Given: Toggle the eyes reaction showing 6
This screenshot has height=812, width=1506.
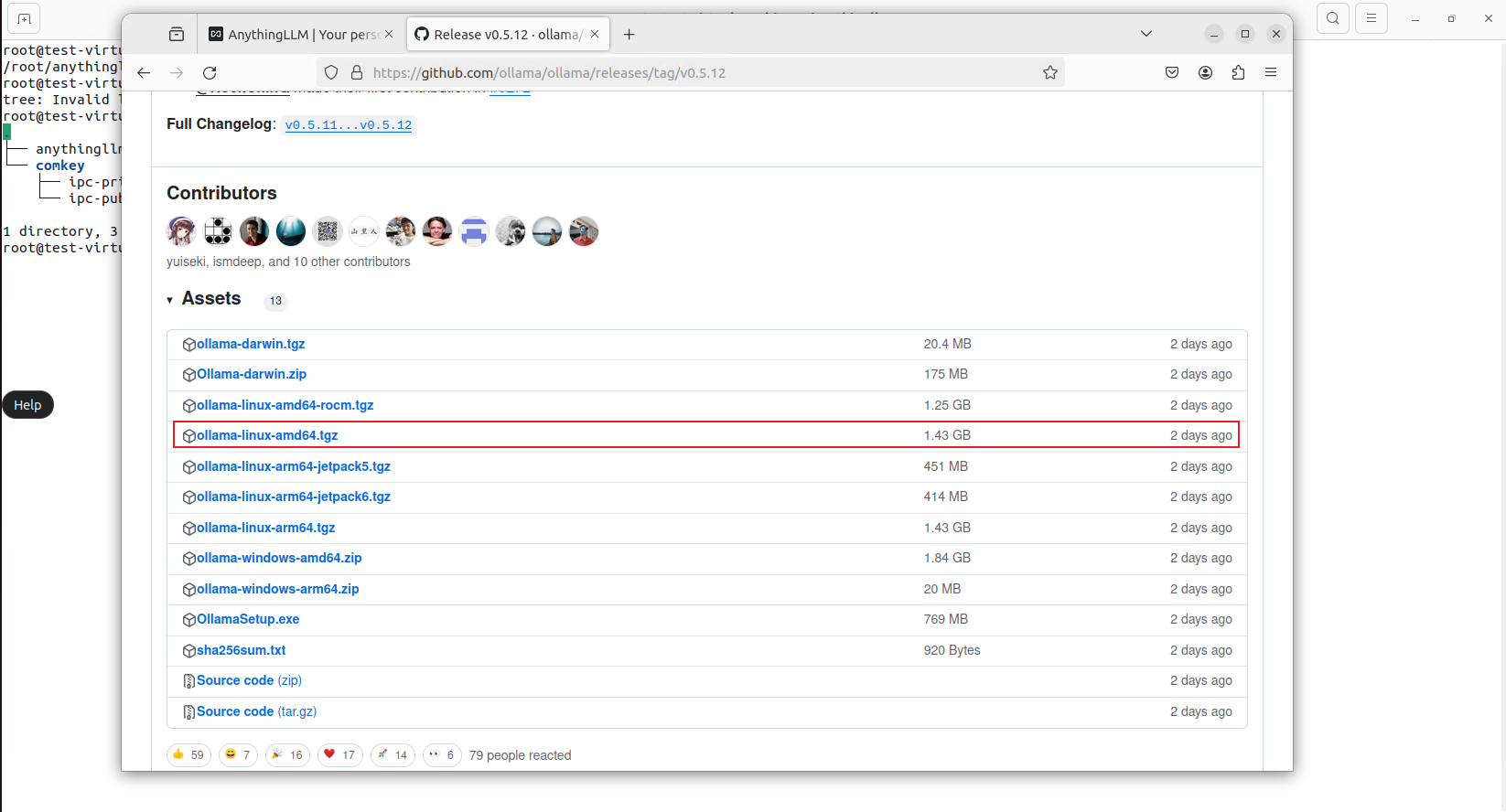Looking at the screenshot, I should (x=442, y=754).
